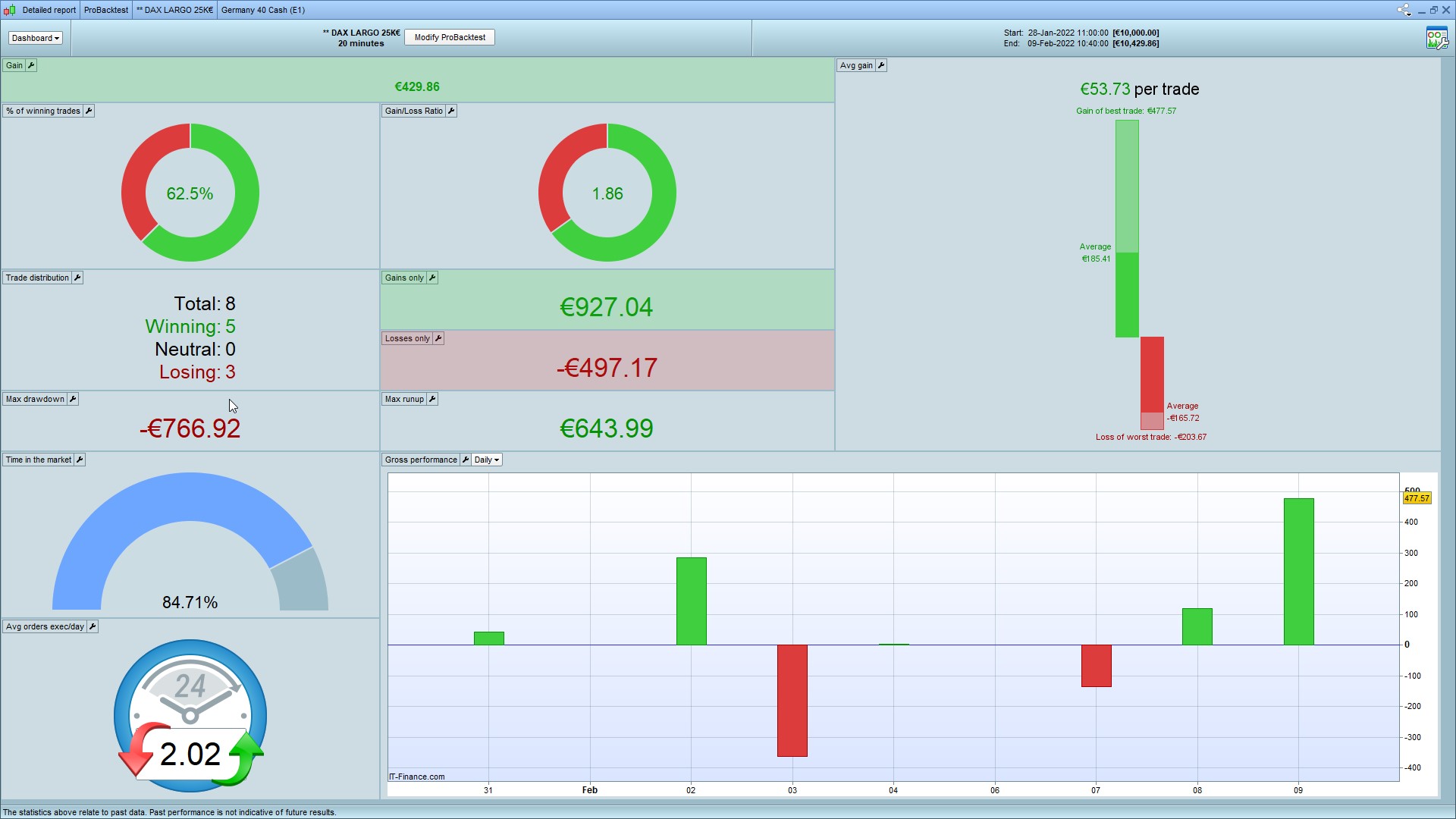Click the Gain/Loss Ratio wrench icon
This screenshot has height=819, width=1456.
(x=451, y=111)
